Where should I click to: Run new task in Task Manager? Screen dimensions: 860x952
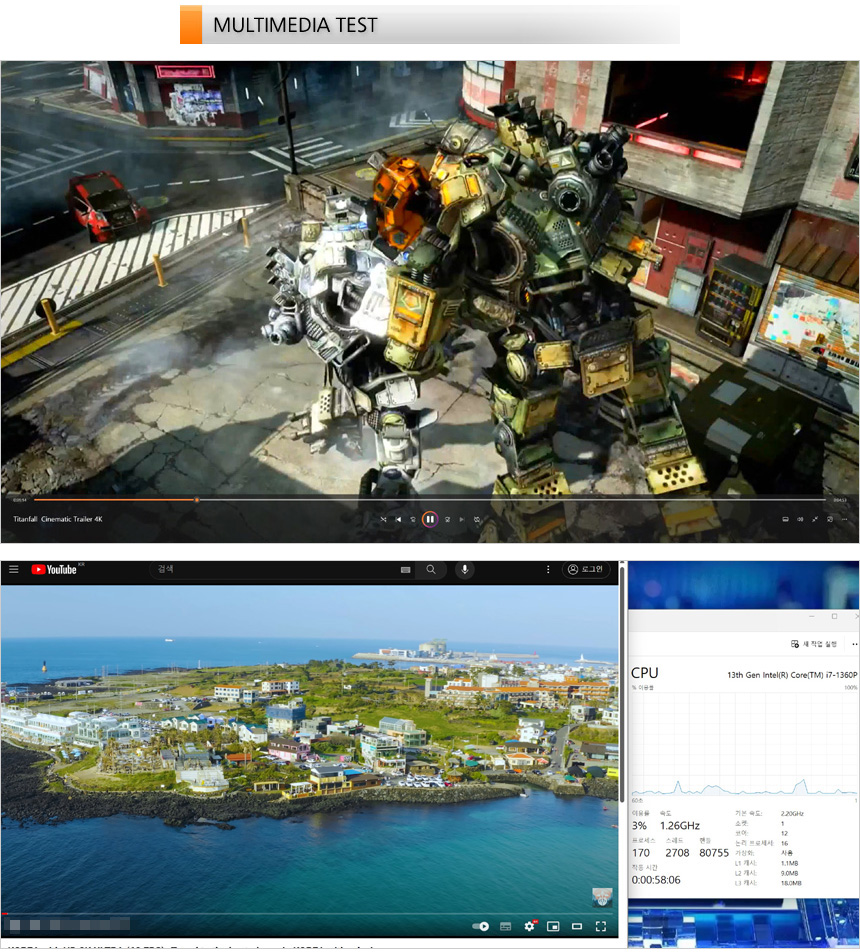(814, 644)
